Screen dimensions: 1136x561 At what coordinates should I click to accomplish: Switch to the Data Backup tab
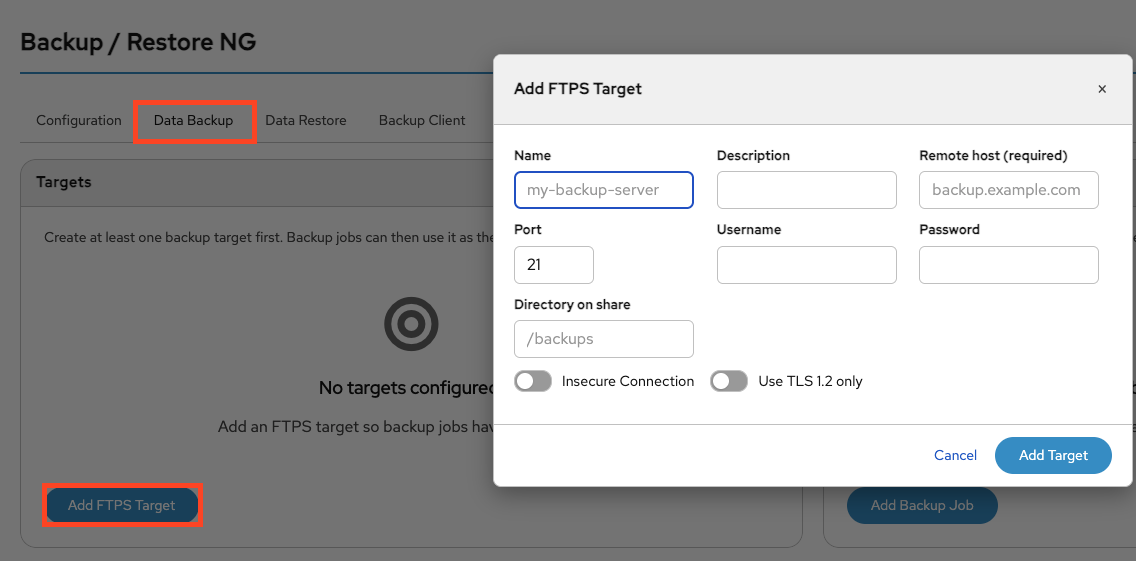pyautogui.click(x=193, y=120)
